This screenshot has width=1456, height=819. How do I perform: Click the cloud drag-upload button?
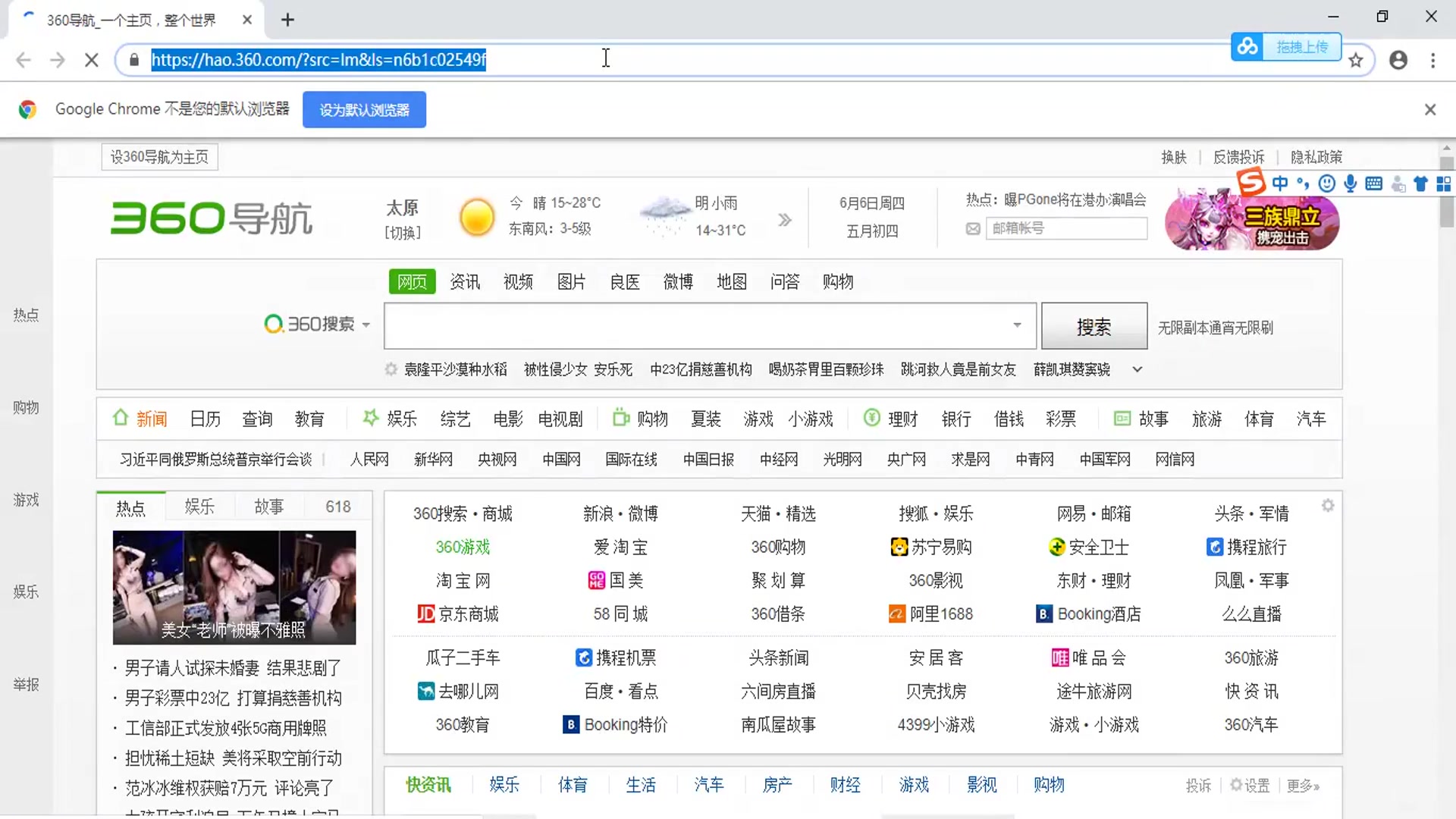pyautogui.click(x=1286, y=47)
